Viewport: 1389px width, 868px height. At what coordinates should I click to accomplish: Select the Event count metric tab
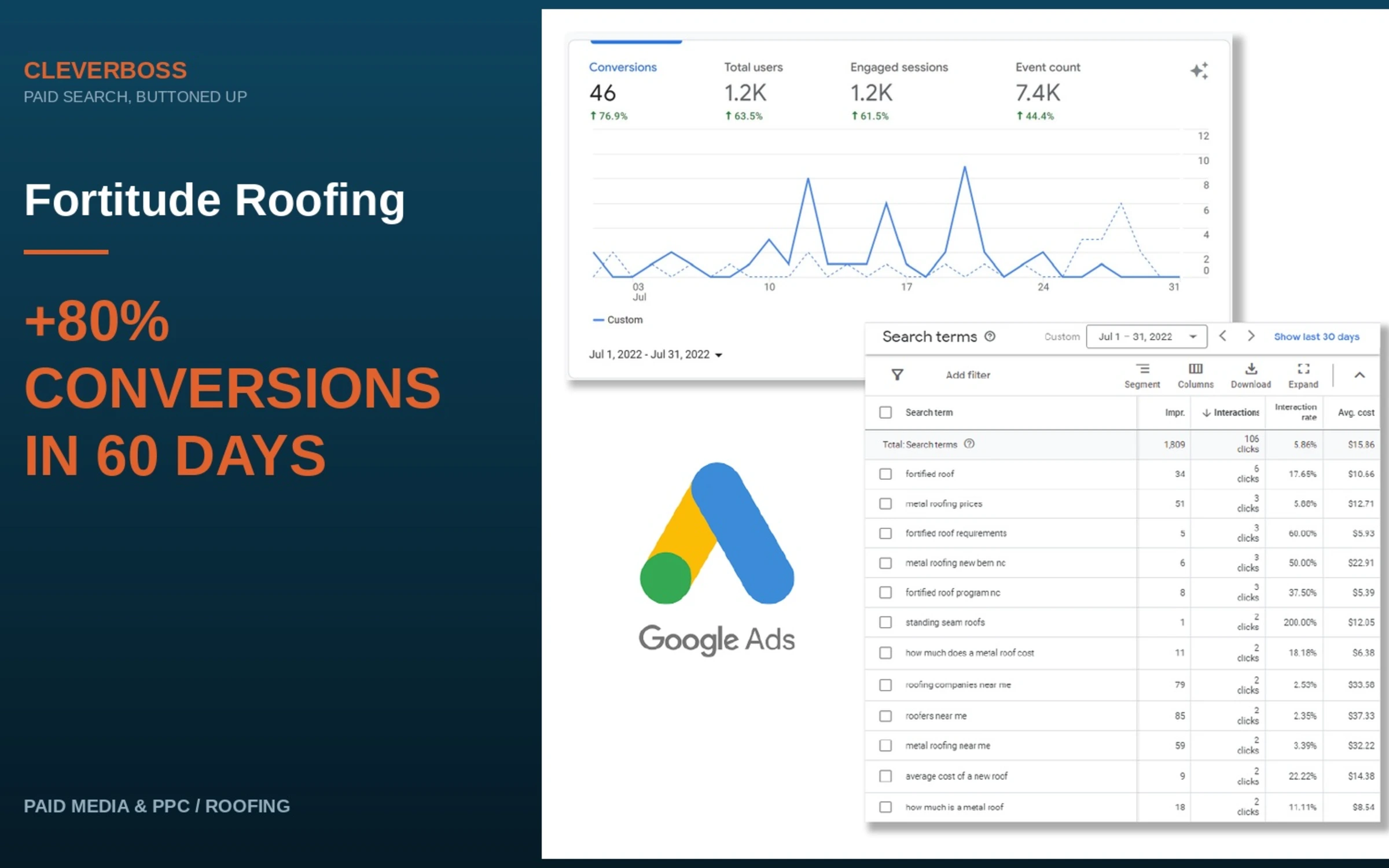pyautogui.click(x=1048, y=91)
